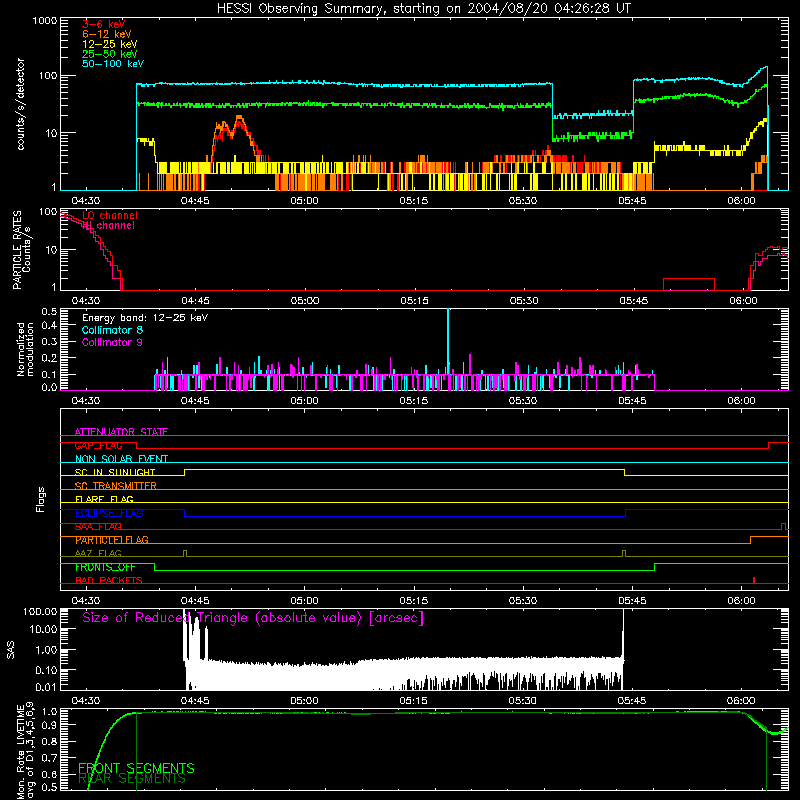This screenshot has height=800, width=800.
Task: Click the Flags axis label
Action: 41,499
